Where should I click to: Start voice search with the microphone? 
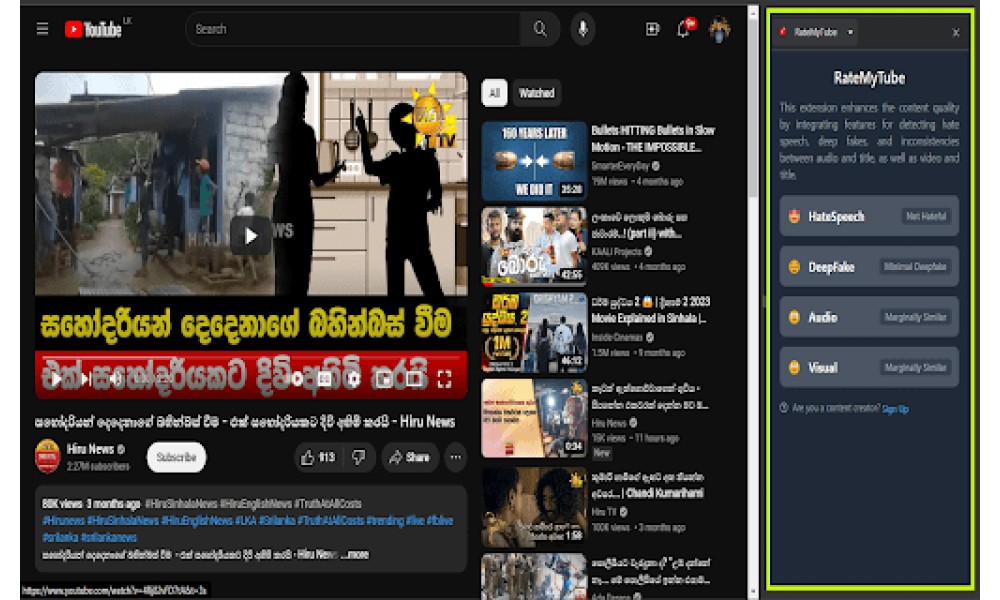(582, 29)
